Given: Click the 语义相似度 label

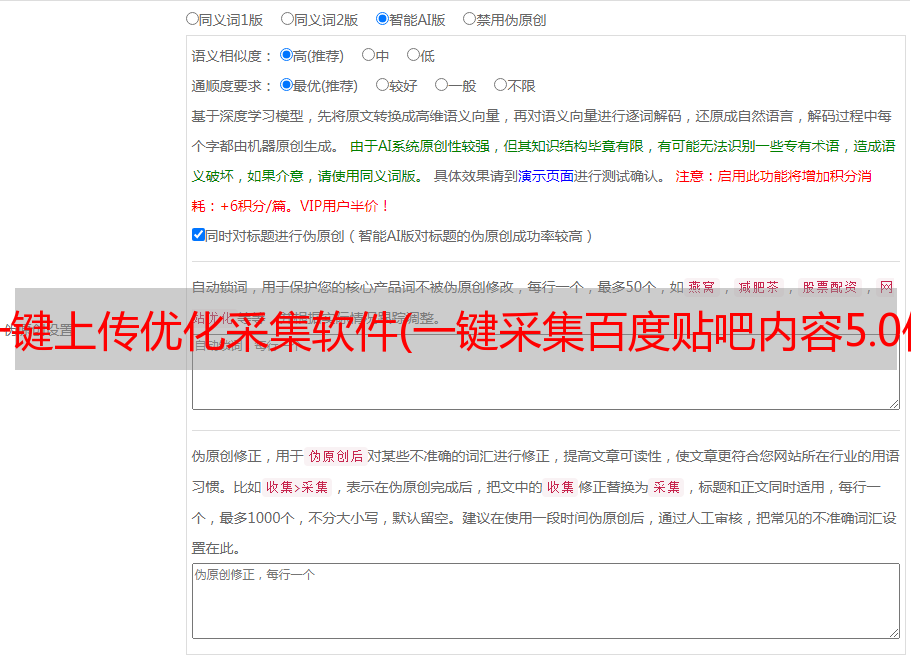Looking at the screenshot, I should click(x=232, y=56).
